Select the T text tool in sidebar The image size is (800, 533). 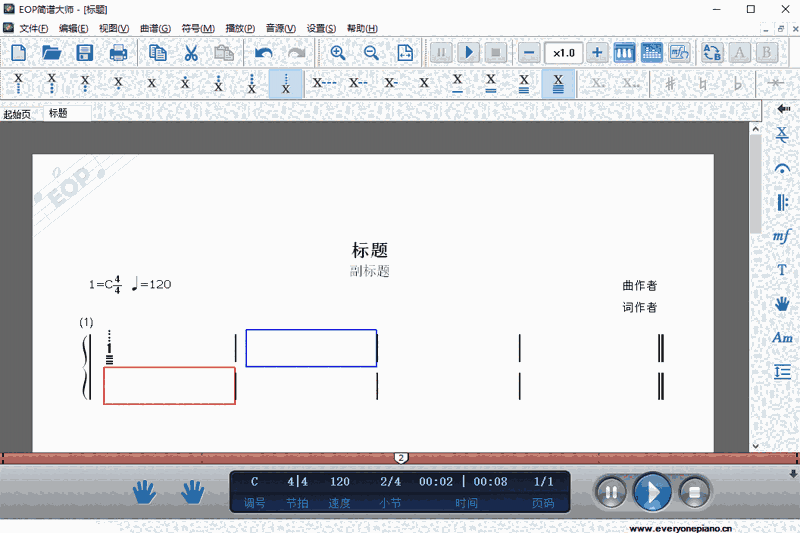point(782,270)
